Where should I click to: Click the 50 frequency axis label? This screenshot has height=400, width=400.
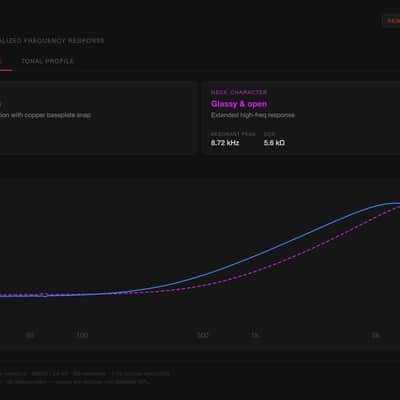point(30,335)
